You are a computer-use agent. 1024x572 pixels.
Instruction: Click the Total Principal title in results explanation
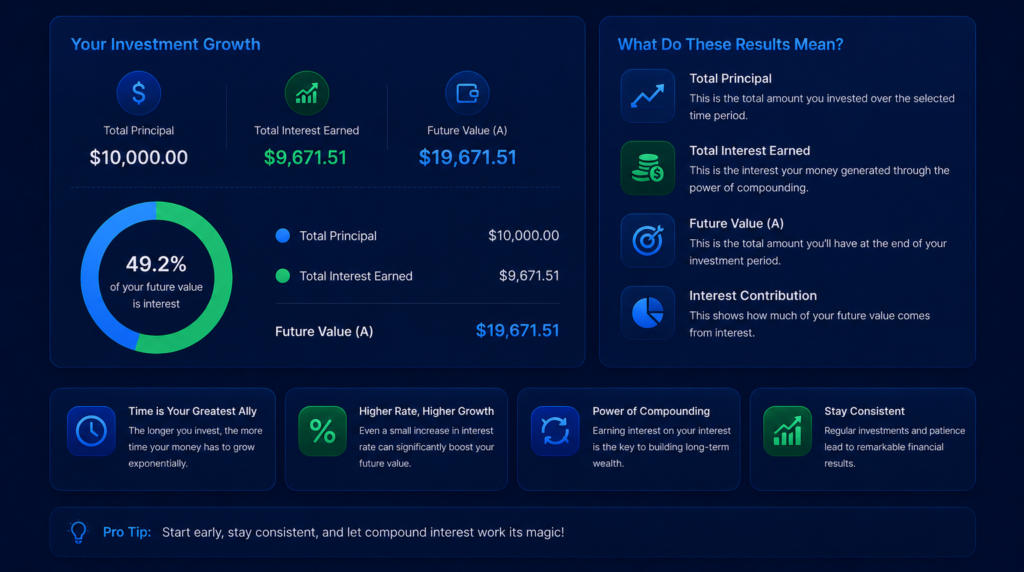tap(730, 78)
